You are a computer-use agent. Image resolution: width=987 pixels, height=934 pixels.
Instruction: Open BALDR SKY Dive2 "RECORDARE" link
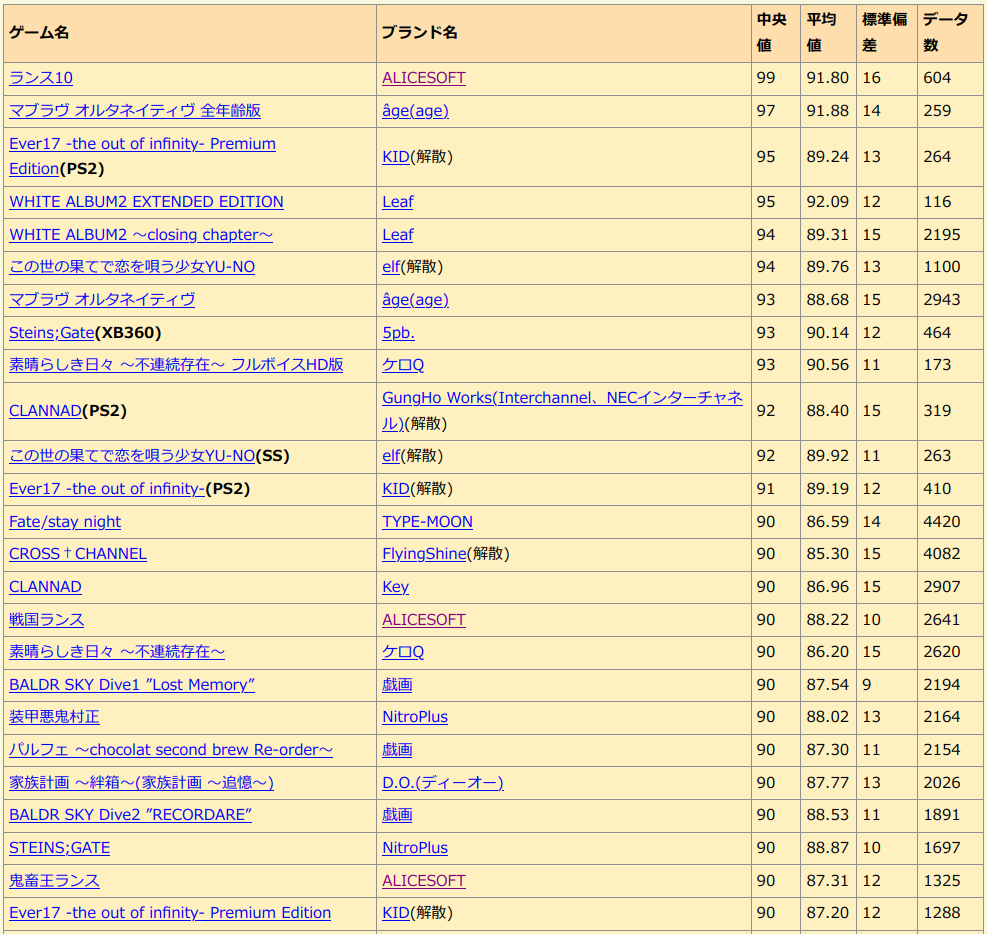click(x=130, y=815)
